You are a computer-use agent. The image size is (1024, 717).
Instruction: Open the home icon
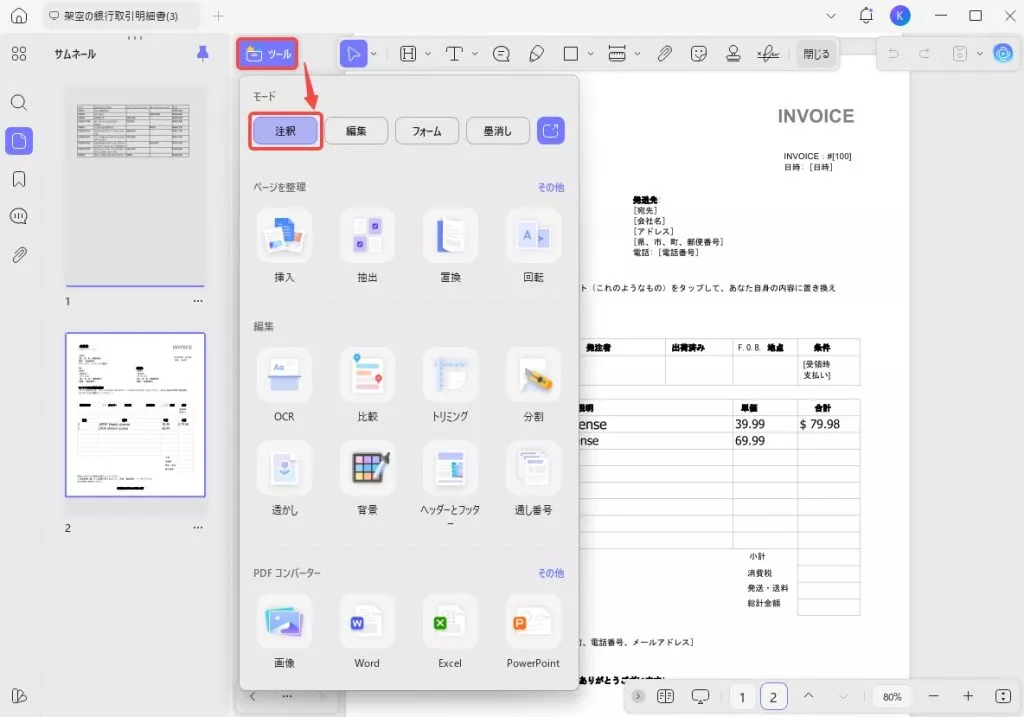click(19, 16)
